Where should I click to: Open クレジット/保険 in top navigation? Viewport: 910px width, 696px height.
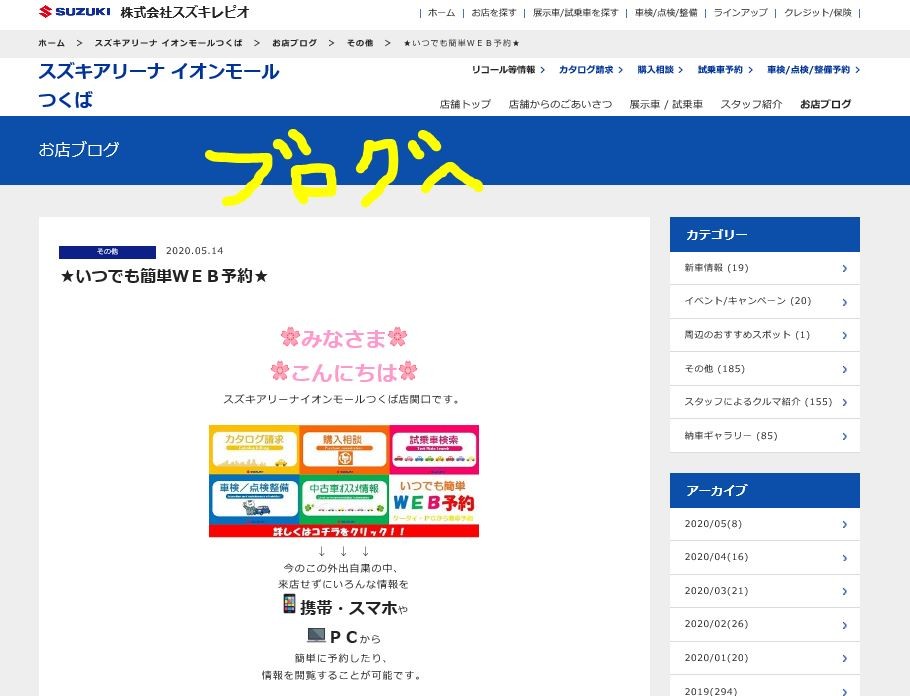coord(817,12)
